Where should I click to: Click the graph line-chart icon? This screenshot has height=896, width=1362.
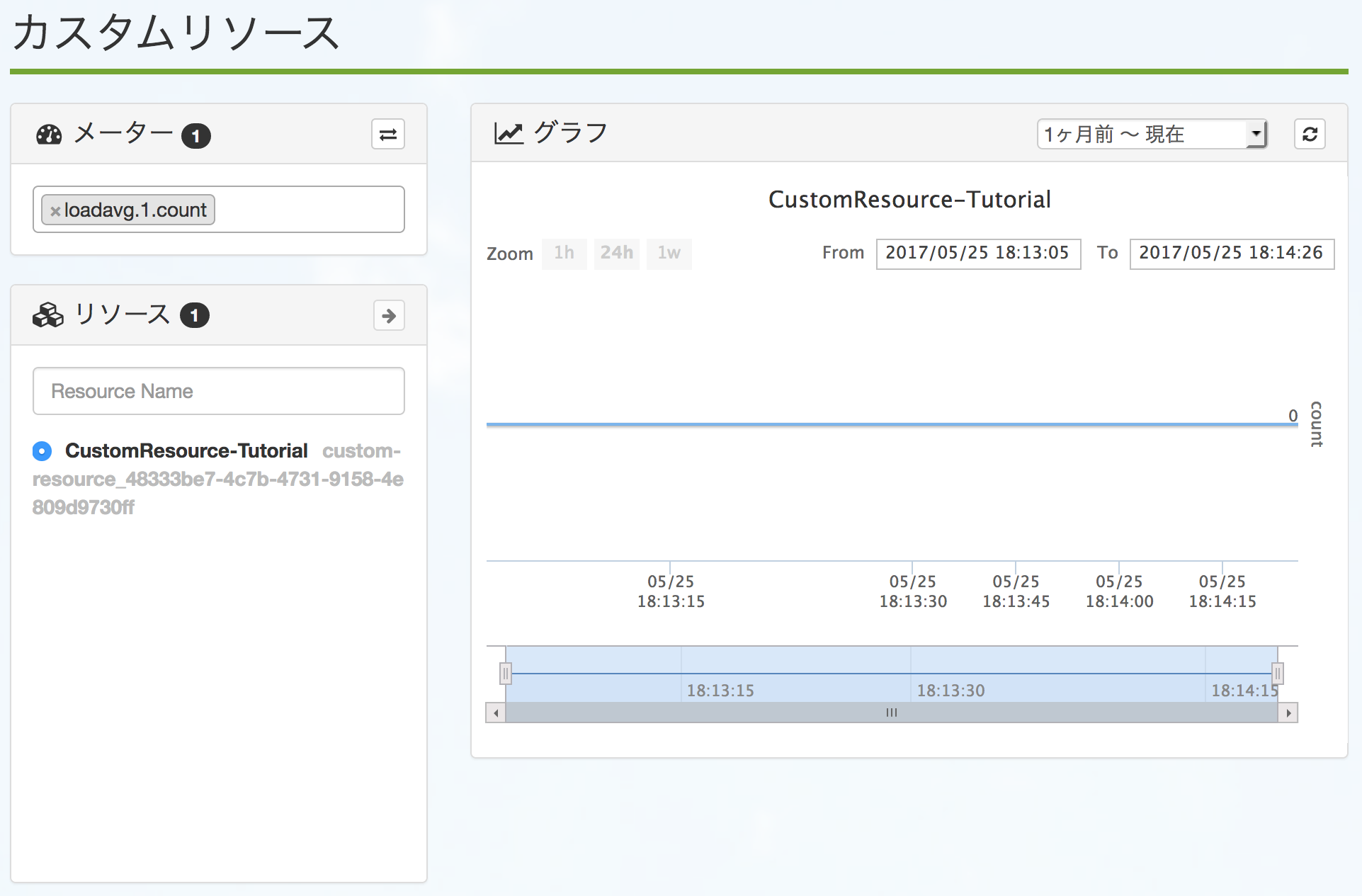point(508,133)
